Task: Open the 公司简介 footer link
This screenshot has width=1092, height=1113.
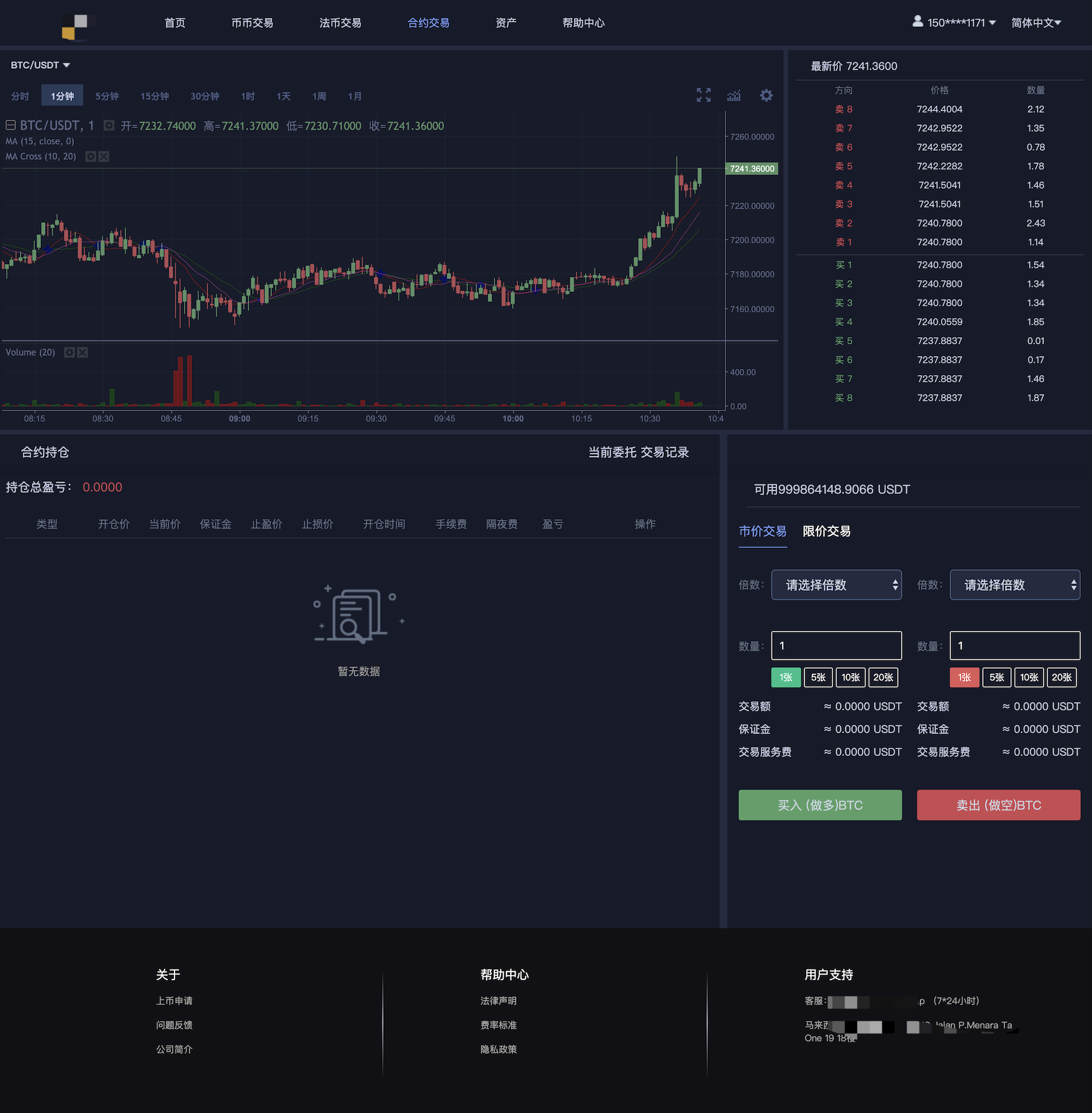Action: (175, 1049)
